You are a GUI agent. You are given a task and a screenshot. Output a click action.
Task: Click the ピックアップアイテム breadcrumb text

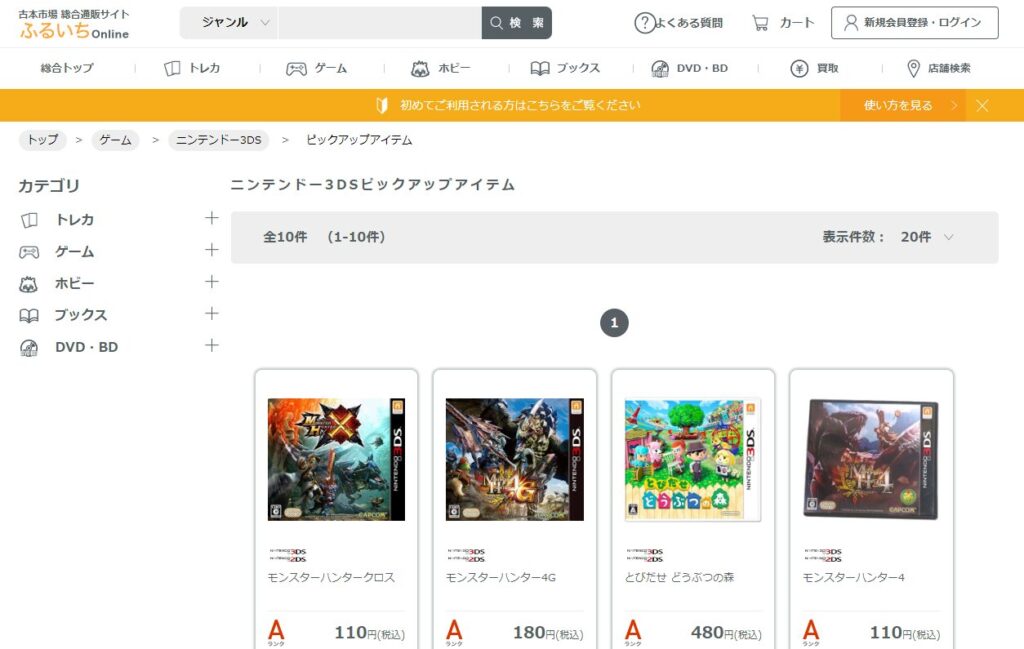359,140
